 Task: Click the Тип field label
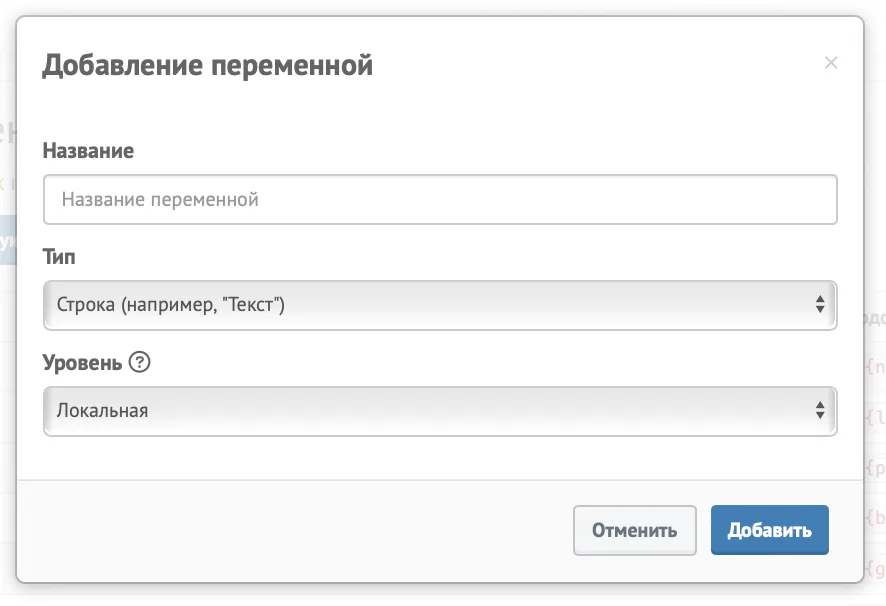pyautogui.click(x=59, y=257)
